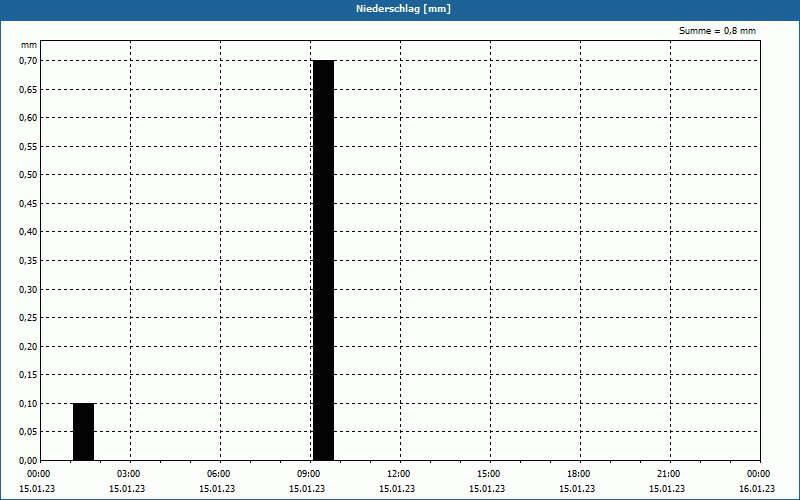800x500 pixels.
Task: Click the 0,05 y-axis label
Action: (28, 432)
